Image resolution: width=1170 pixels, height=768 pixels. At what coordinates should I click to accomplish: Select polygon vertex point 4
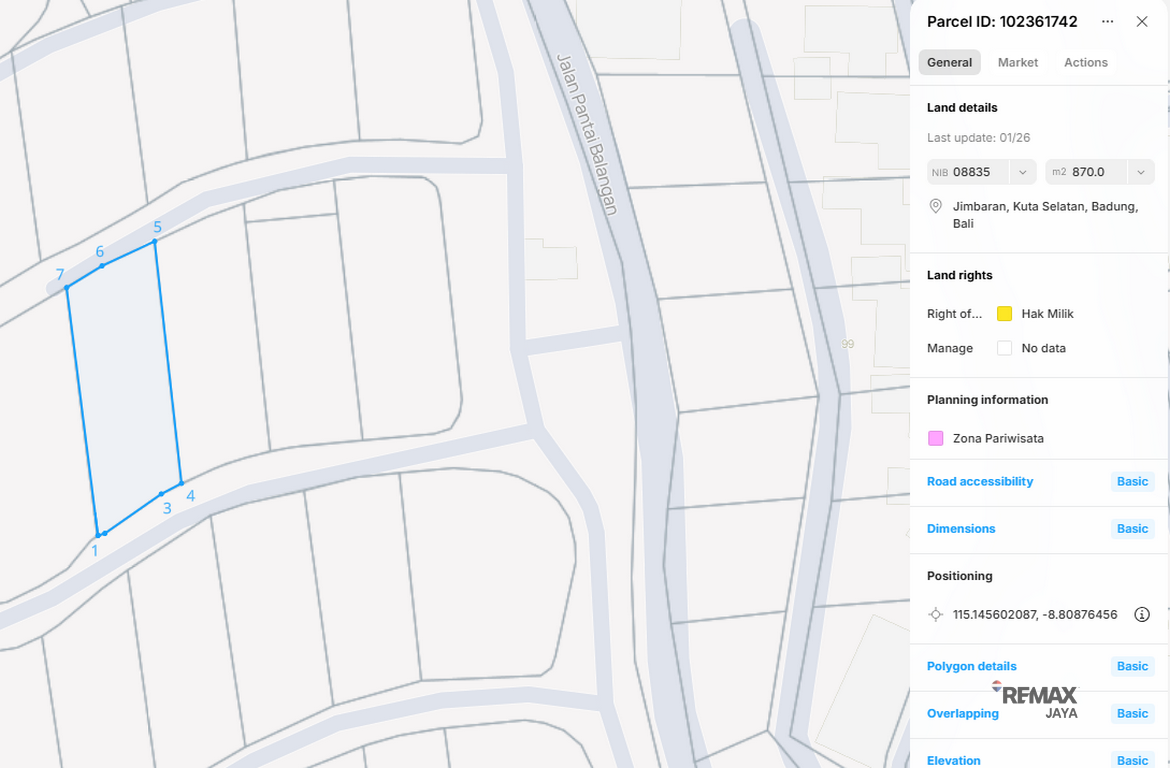(x=181, y=483)
